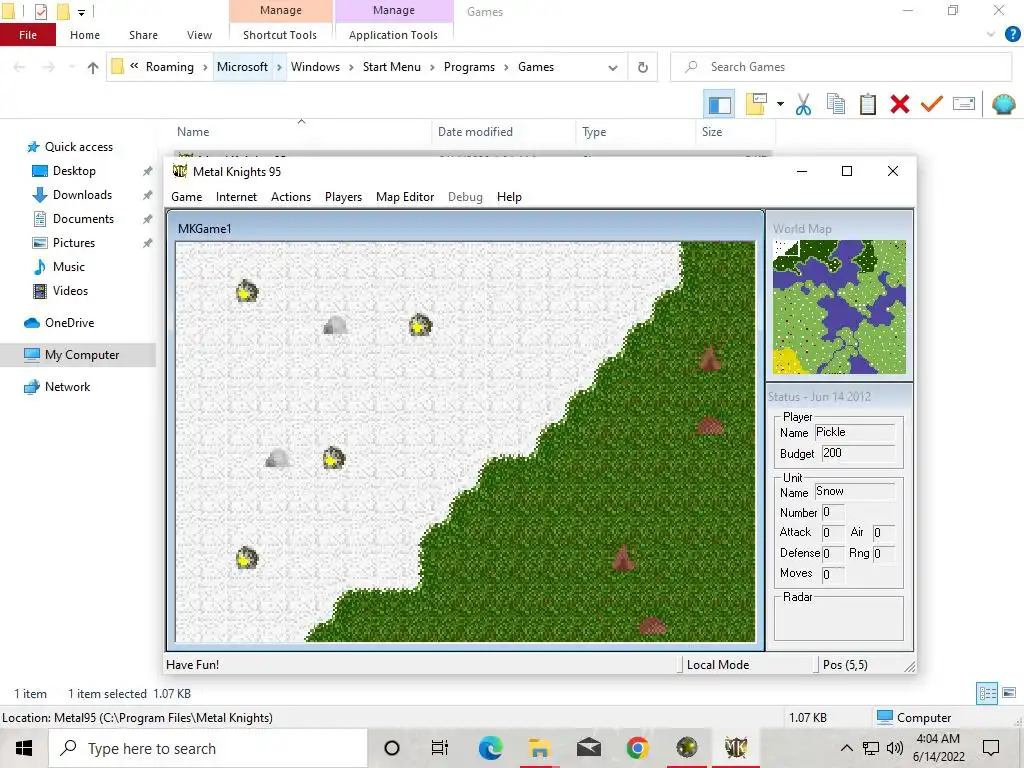
Task: Sort by Date modified column header
Action: pos(504,132)
